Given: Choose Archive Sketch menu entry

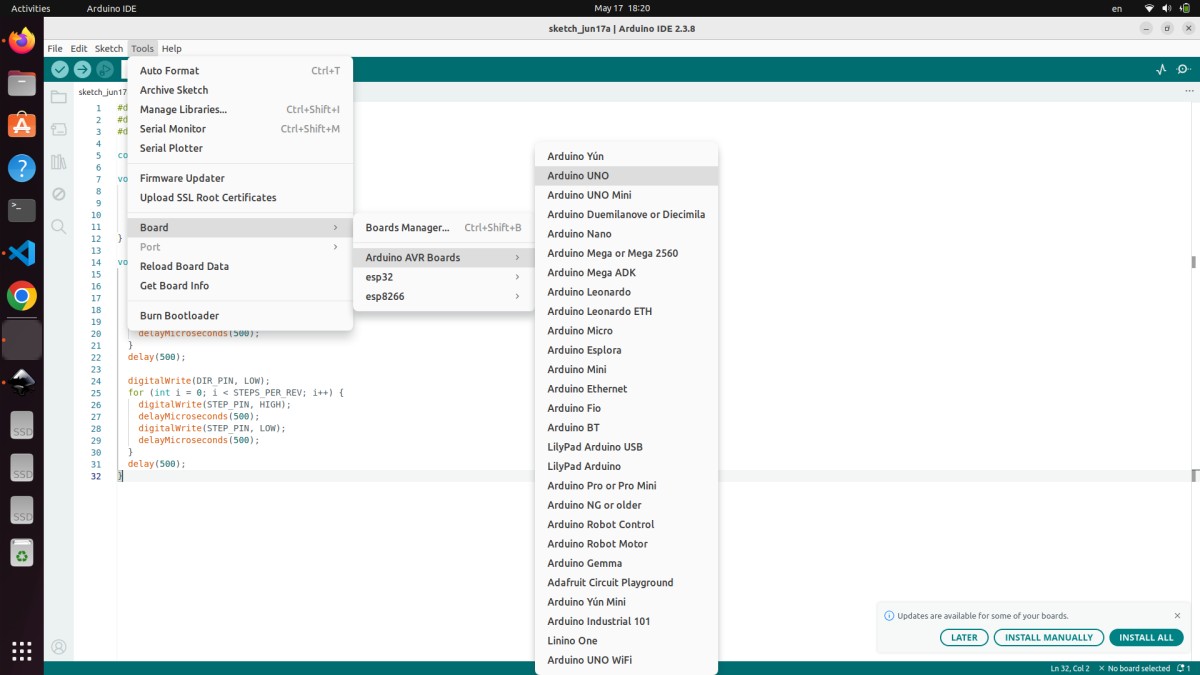Looking at the screenshot, I should coord(240,90).
